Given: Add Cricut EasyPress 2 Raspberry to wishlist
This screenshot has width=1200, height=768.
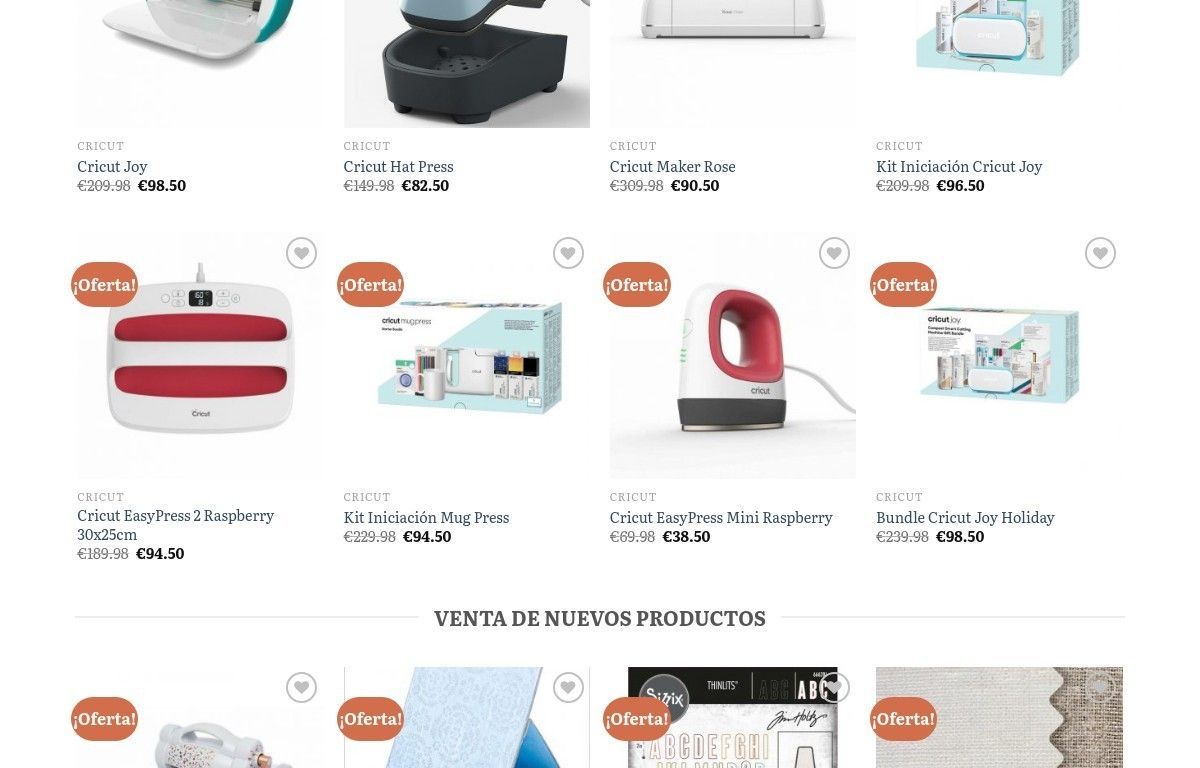Looking at the screenshot, I should (x=301, y=254).
